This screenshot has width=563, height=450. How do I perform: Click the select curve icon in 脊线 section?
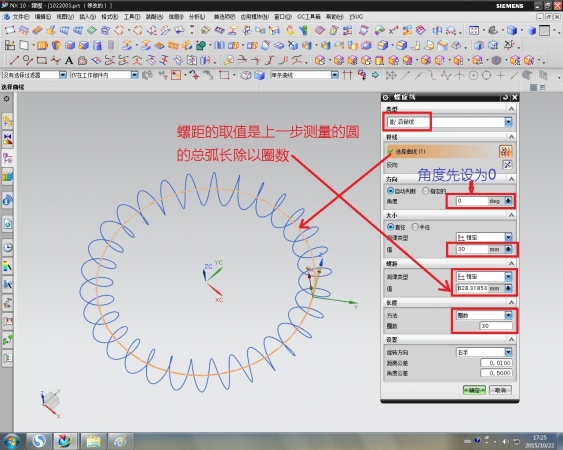click(x=506, y=152)
